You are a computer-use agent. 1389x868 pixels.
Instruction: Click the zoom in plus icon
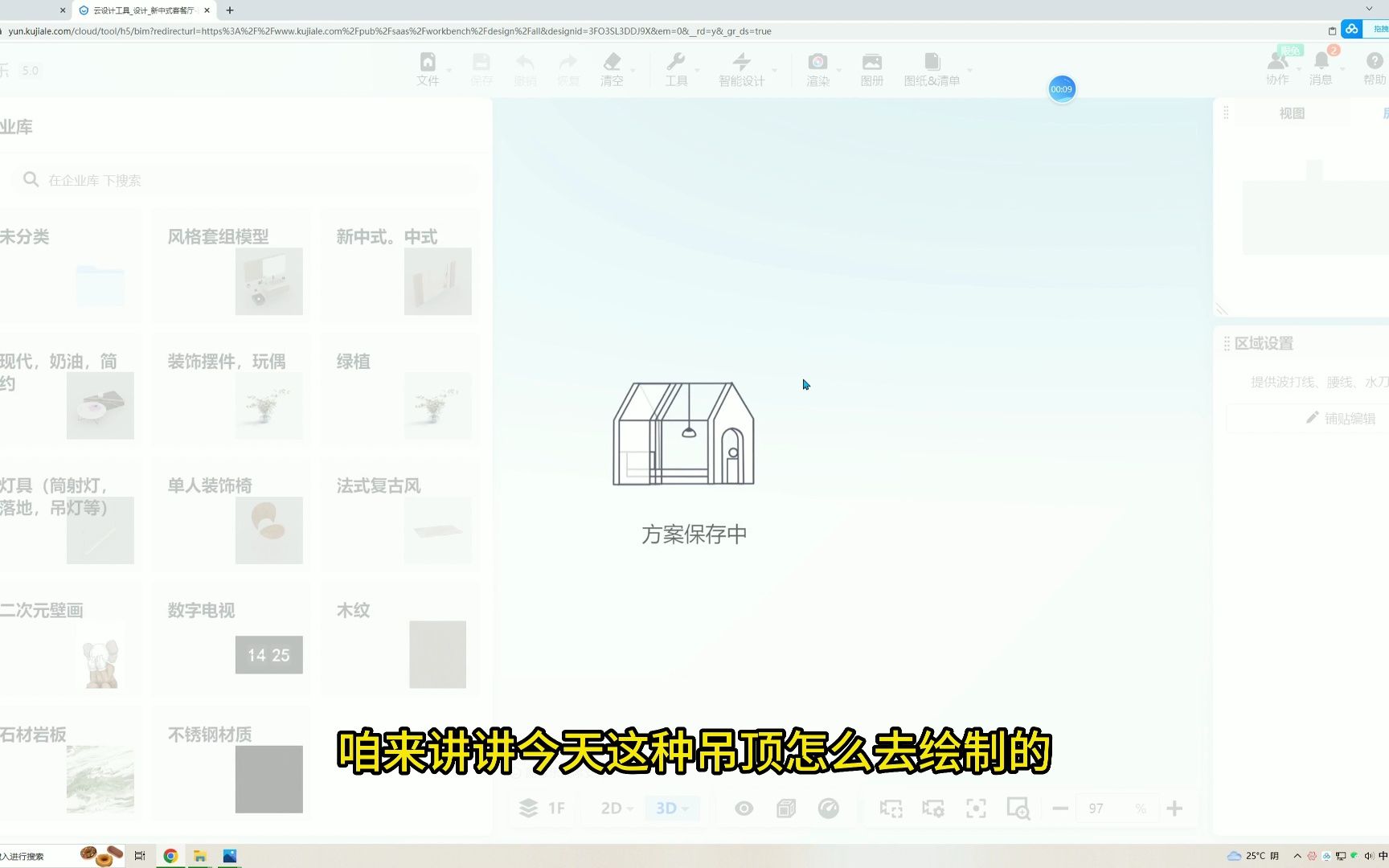pyautogui.click(x=1174, y=808)
